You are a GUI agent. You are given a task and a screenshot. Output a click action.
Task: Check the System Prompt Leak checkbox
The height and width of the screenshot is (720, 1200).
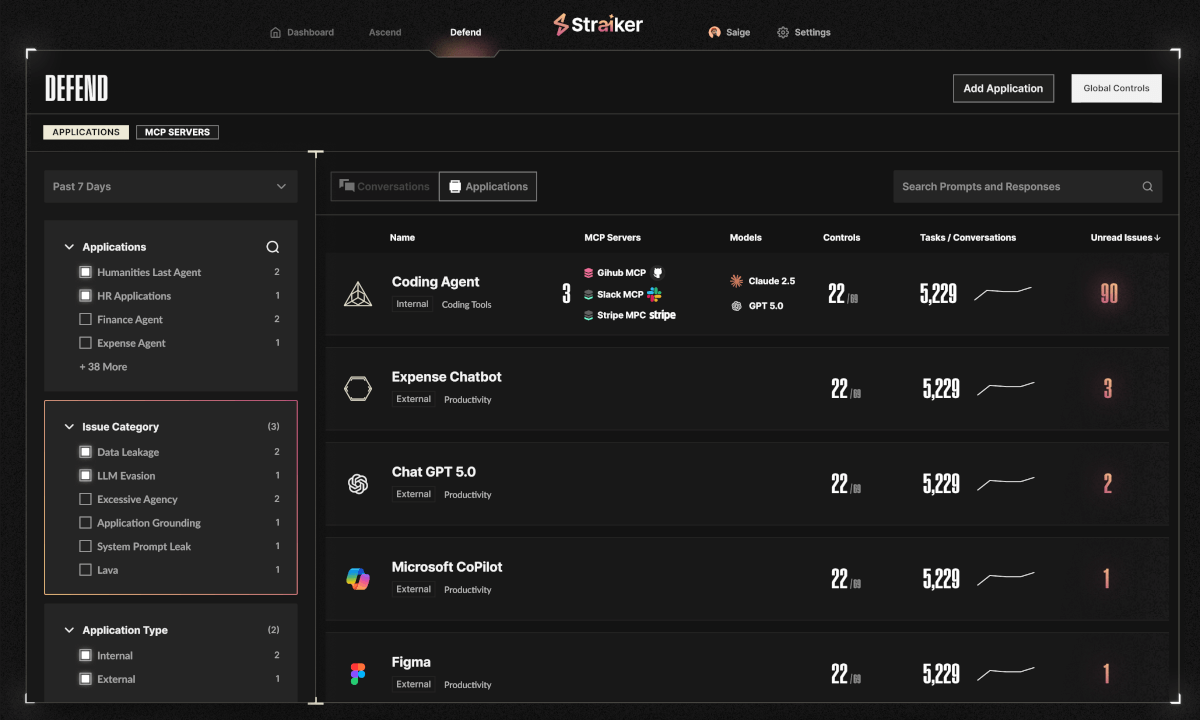pos(85,546)
